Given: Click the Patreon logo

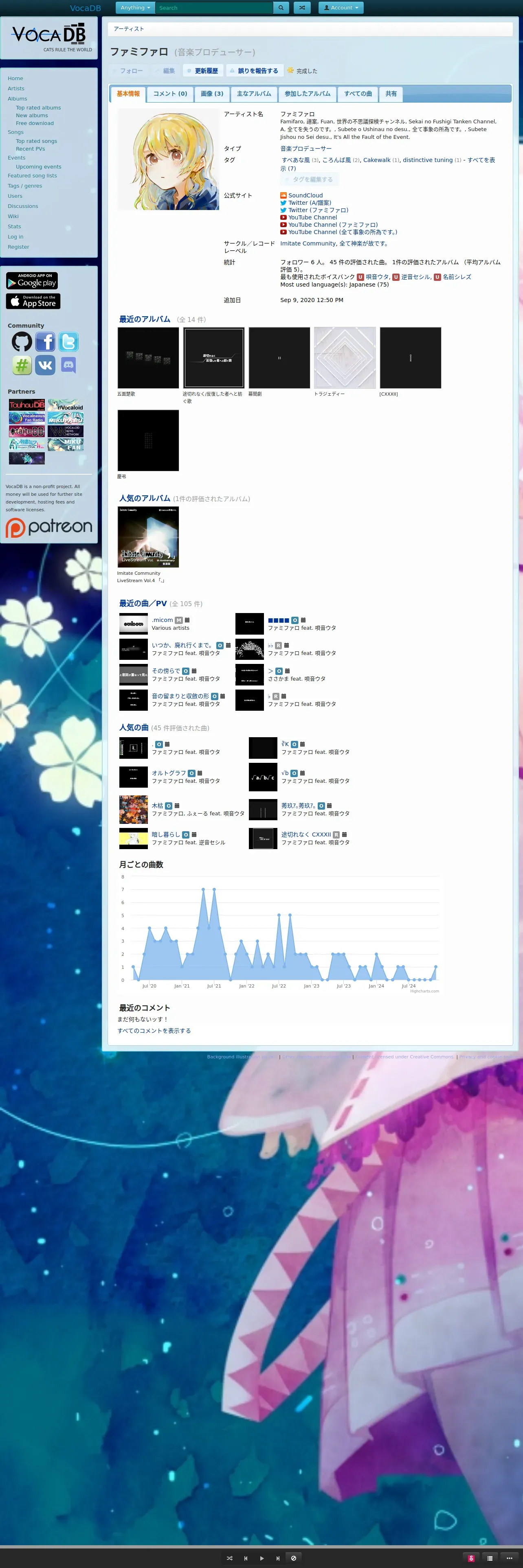Looking at the screenshot, I should 49,527.
